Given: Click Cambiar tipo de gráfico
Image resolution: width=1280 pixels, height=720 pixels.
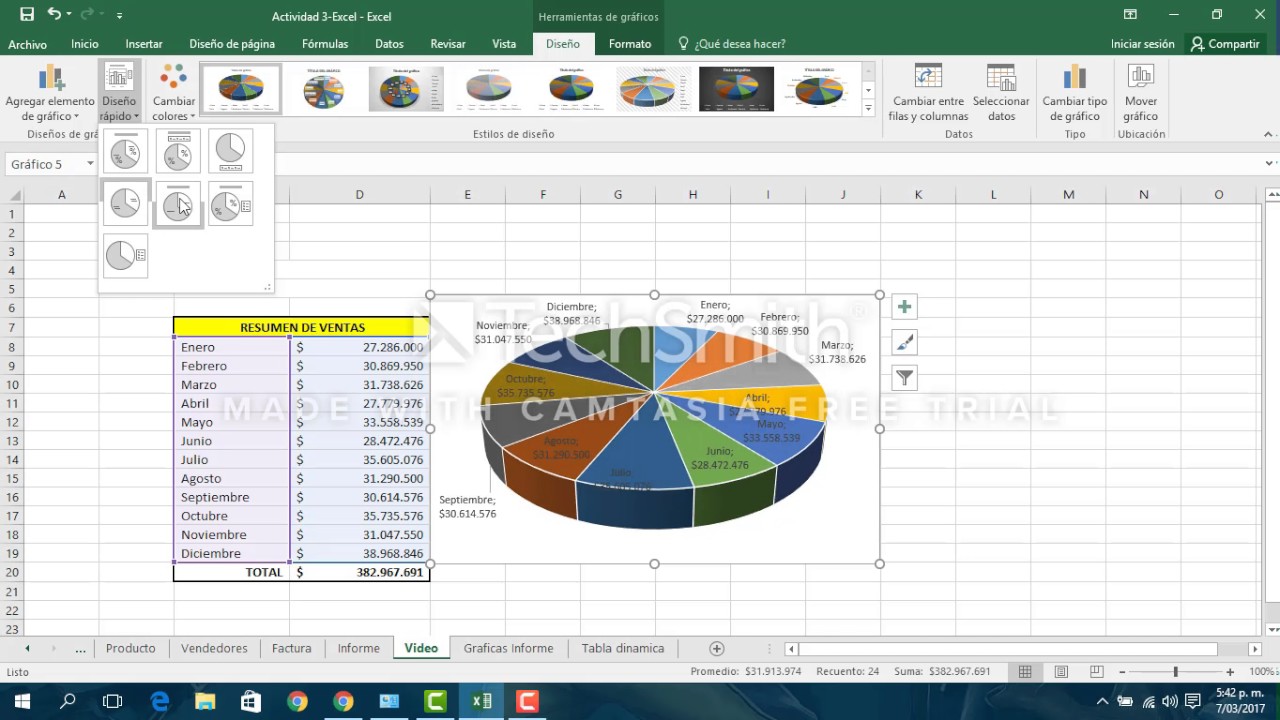Looking at the screenshot, I should point(1075,93).
